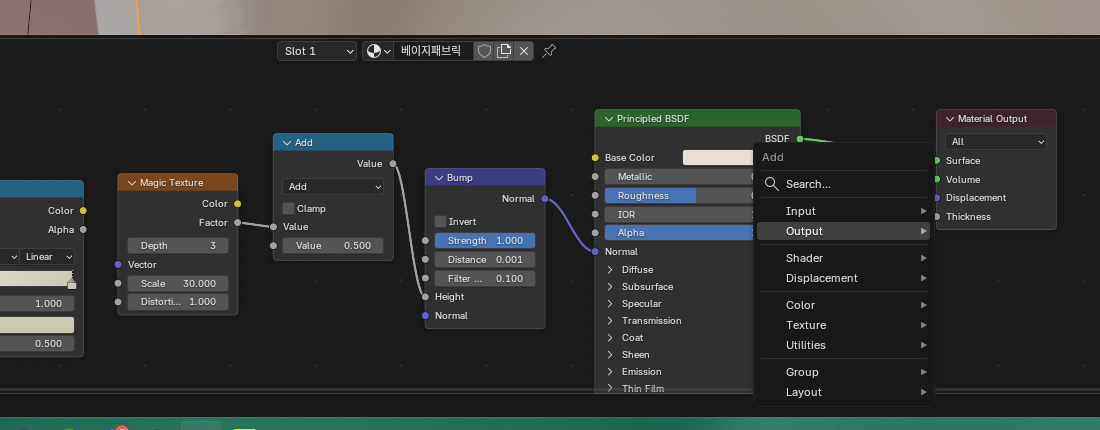Enable the Clamp checkbox in Add node

(x=288, y=209)
